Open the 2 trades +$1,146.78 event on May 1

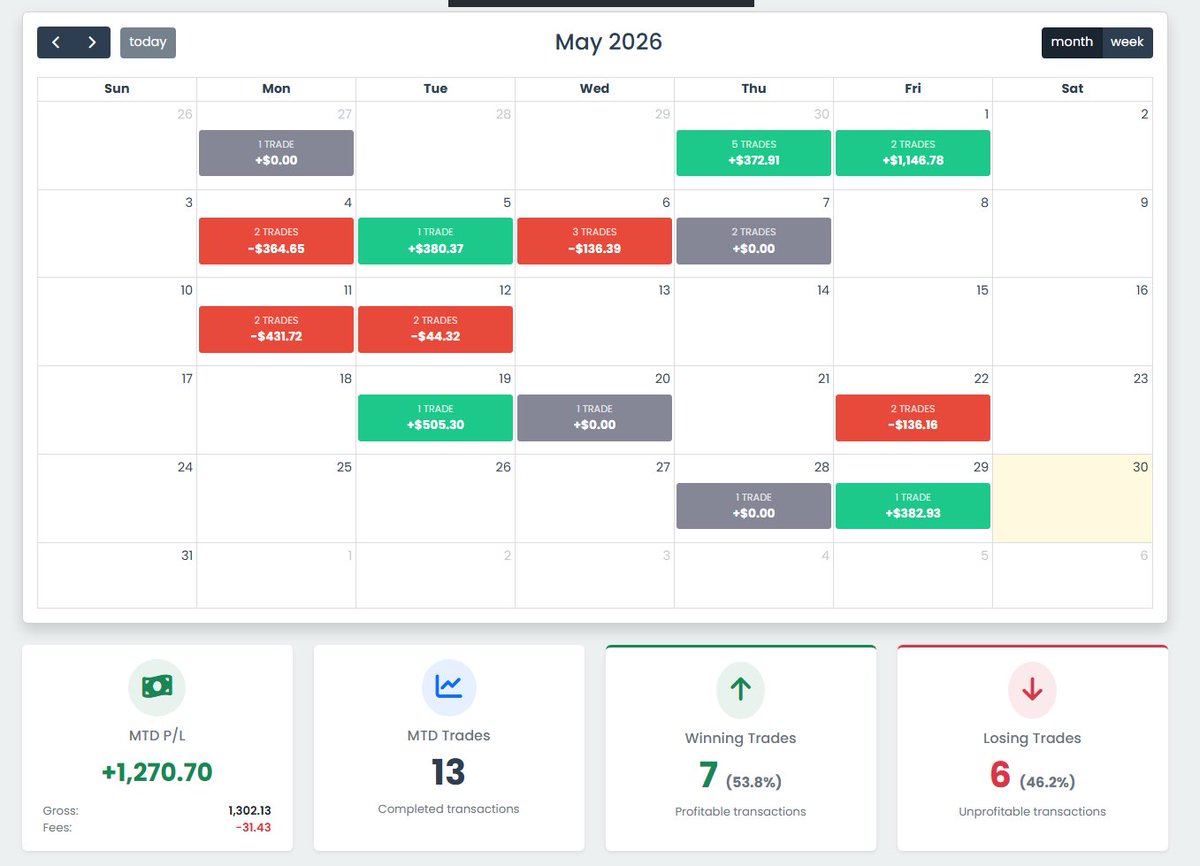coord(913,153)
